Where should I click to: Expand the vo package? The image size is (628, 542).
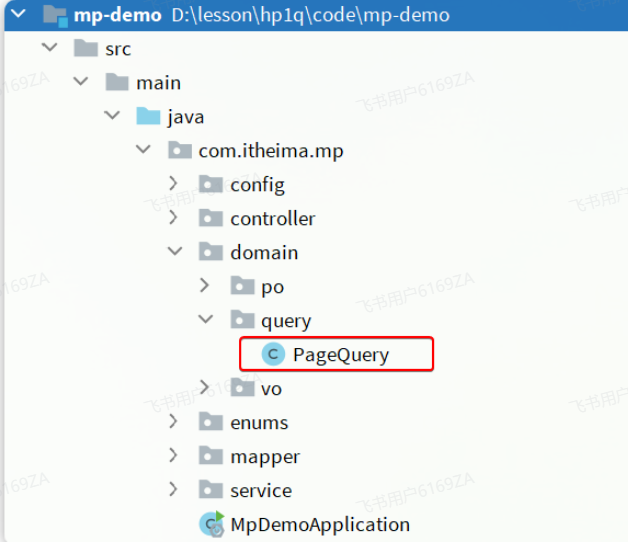pyautogui.click(x=205, y=388)
